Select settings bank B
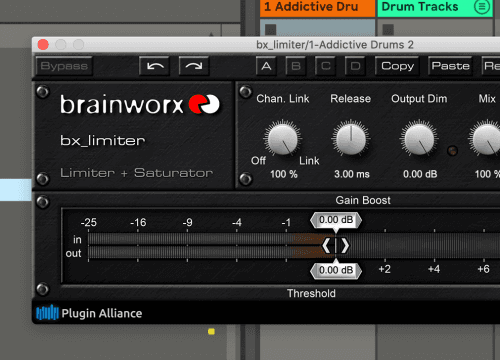 pyautogui.click(x=296, y=66)
